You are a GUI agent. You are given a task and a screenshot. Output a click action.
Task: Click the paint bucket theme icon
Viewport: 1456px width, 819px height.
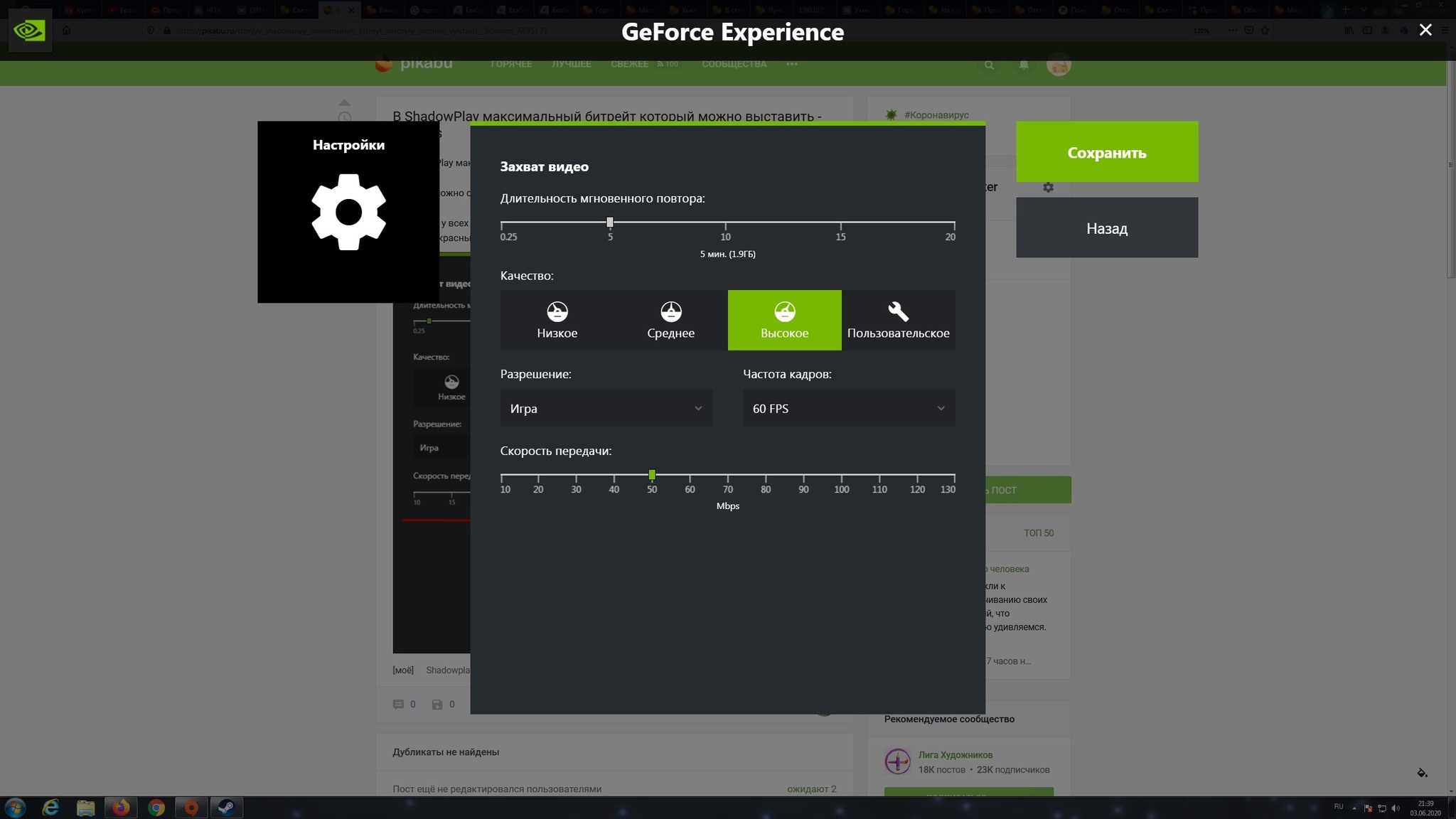pos(1422,773)
